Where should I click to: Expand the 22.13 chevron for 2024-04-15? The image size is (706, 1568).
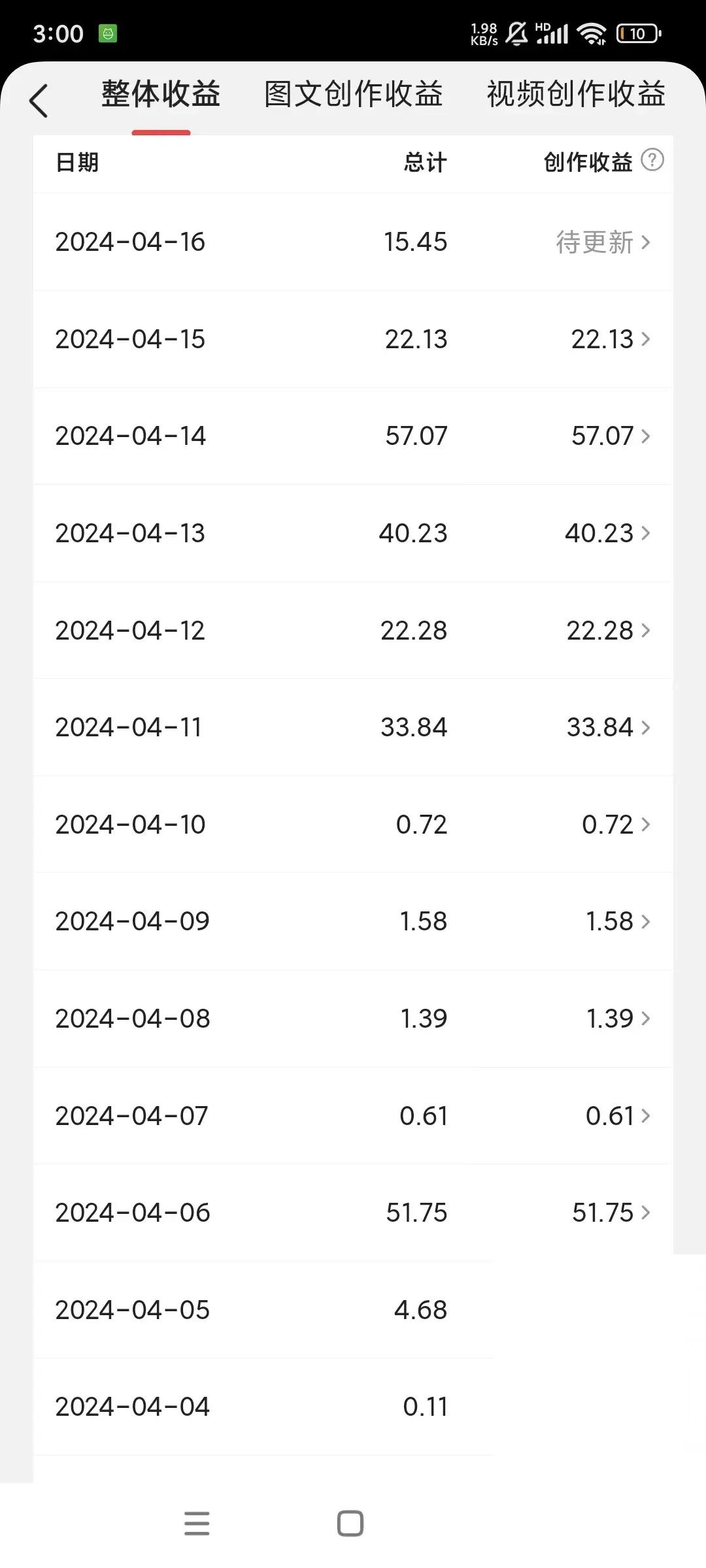coord(646,339)
